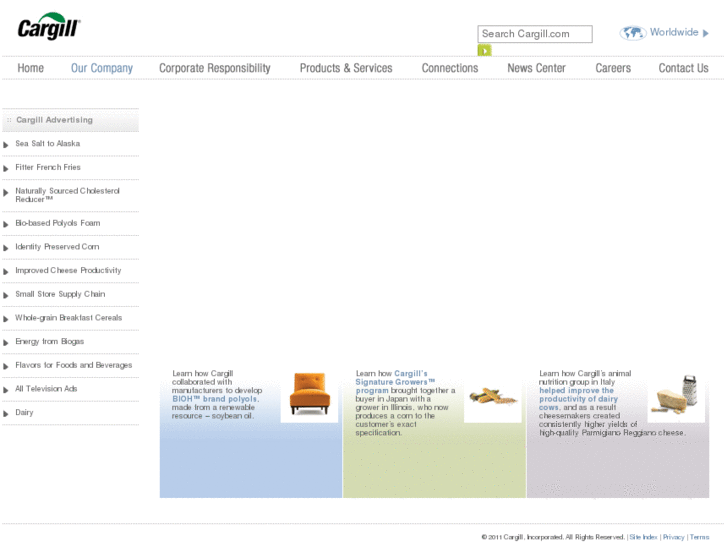
Task: Open Contact Us menu item
Action: (x=683, y=68)
